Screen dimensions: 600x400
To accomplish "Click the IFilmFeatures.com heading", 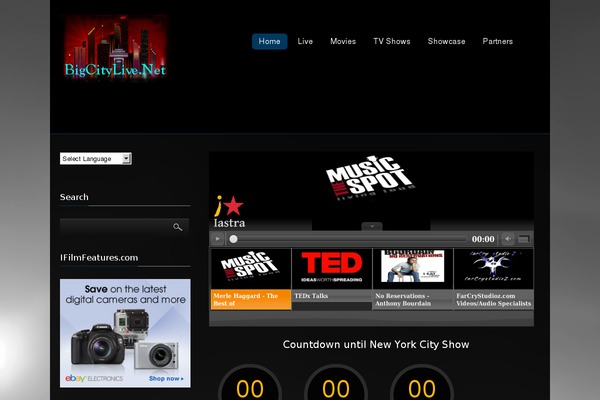I will 99,258.
